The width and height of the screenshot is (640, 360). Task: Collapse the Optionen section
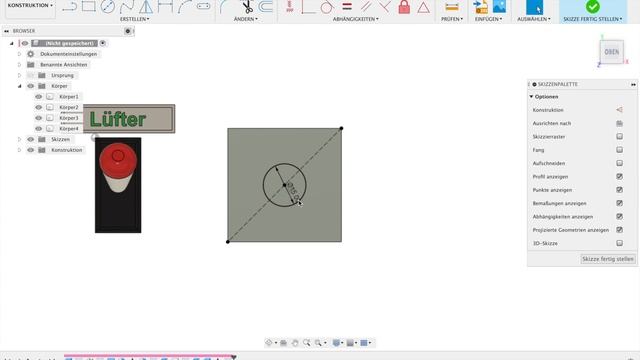click(x=531, y=97)
